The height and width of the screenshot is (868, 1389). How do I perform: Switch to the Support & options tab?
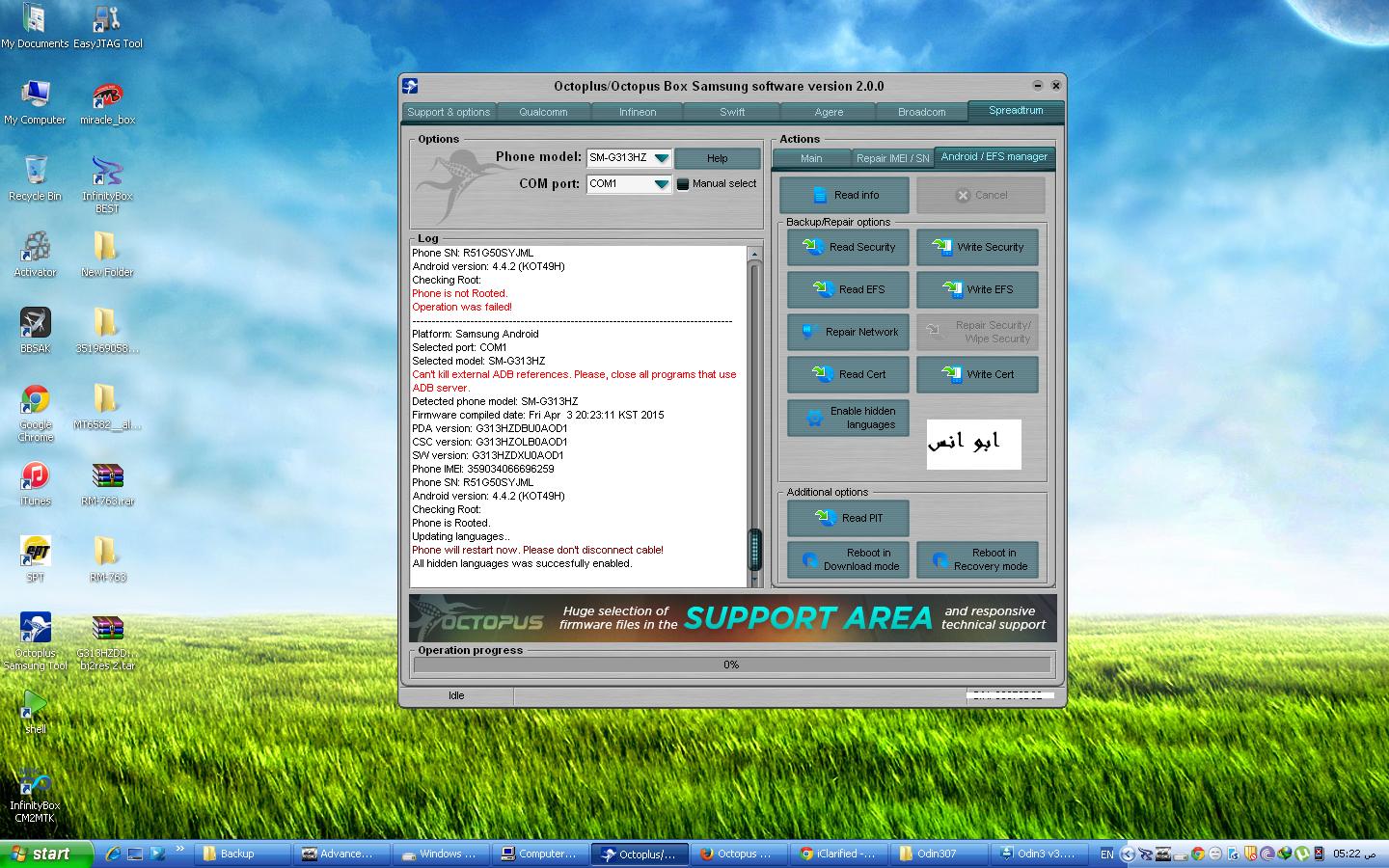[x=449, y=112]
